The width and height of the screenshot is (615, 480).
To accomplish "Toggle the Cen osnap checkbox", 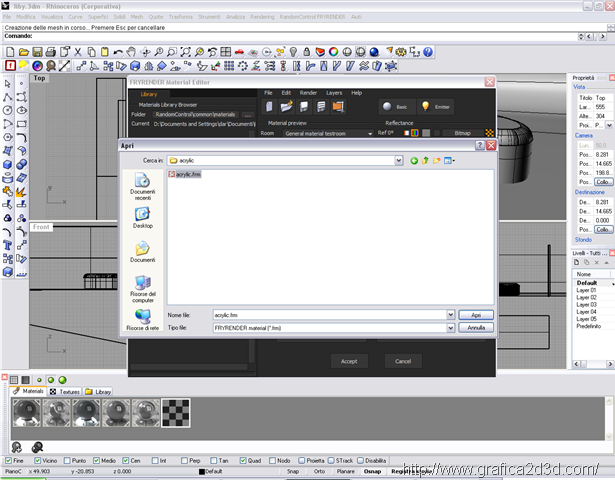I will click(x=126, y=460).
